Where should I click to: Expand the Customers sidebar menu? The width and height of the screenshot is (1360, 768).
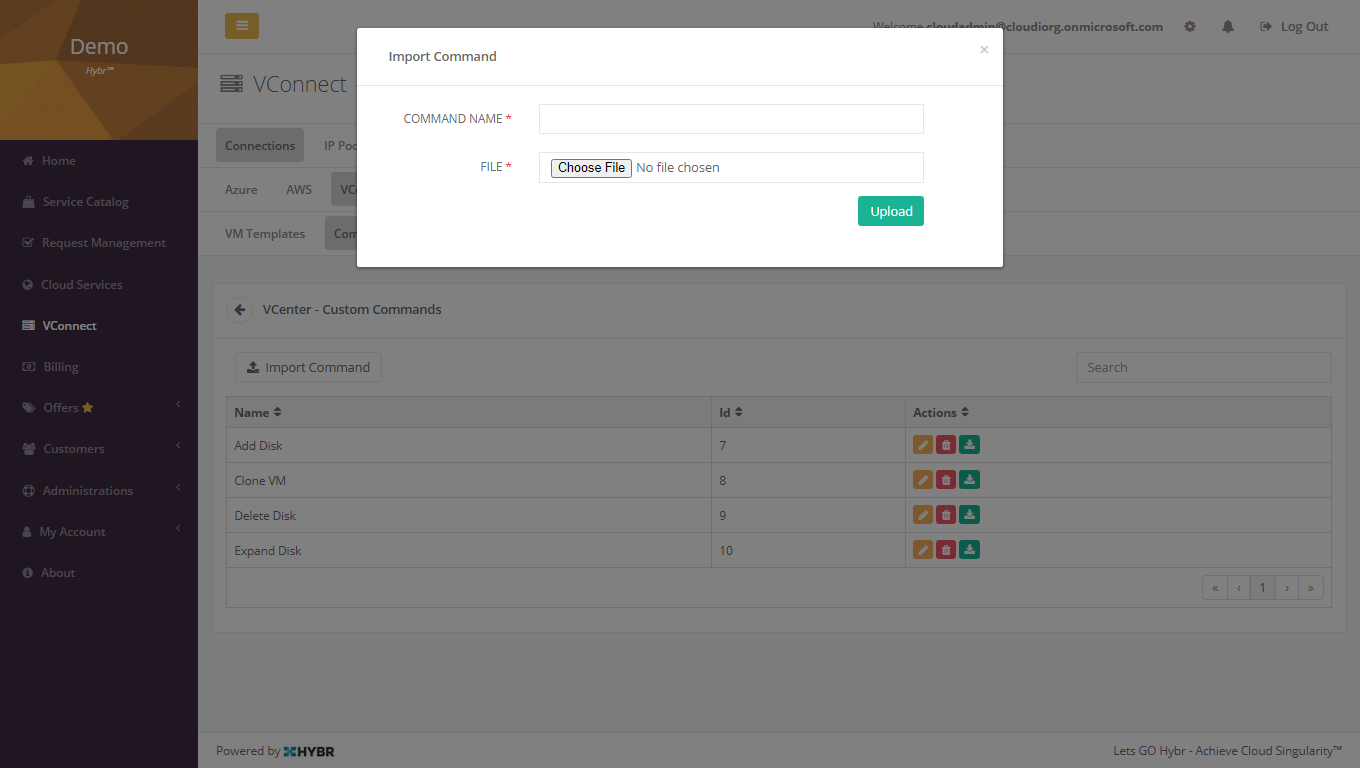98,449
